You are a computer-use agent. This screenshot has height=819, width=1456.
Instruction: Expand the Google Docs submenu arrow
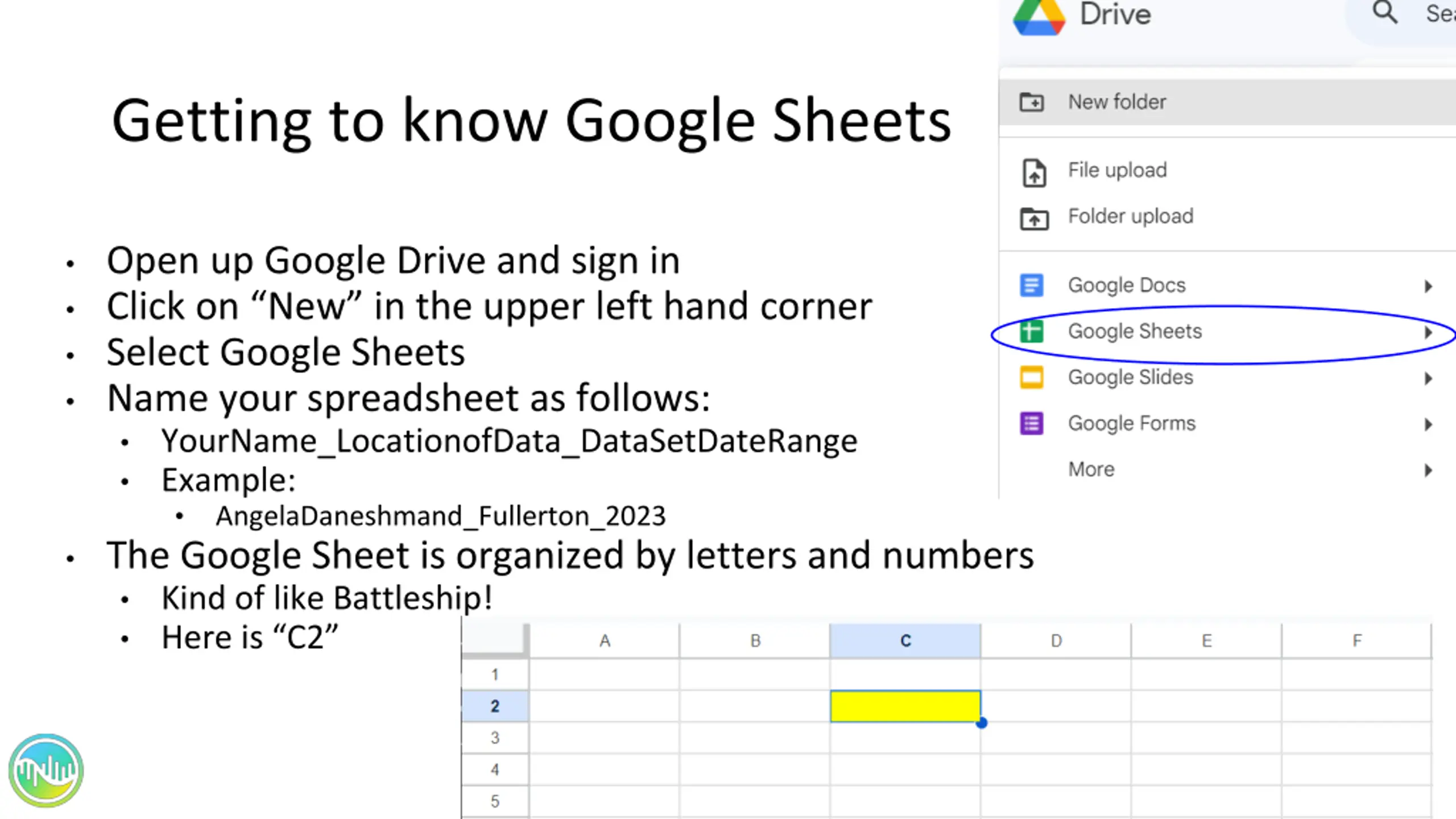(1428, 286)
